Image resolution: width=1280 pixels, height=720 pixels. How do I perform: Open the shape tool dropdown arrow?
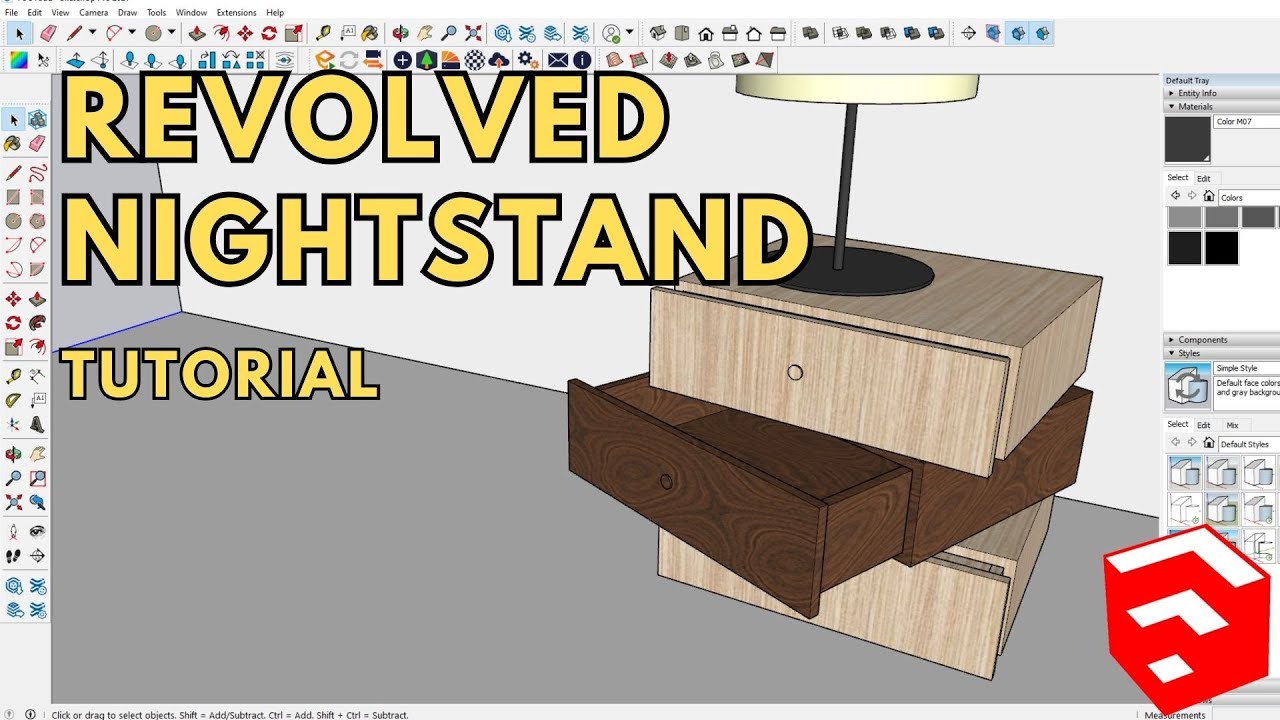171,33
